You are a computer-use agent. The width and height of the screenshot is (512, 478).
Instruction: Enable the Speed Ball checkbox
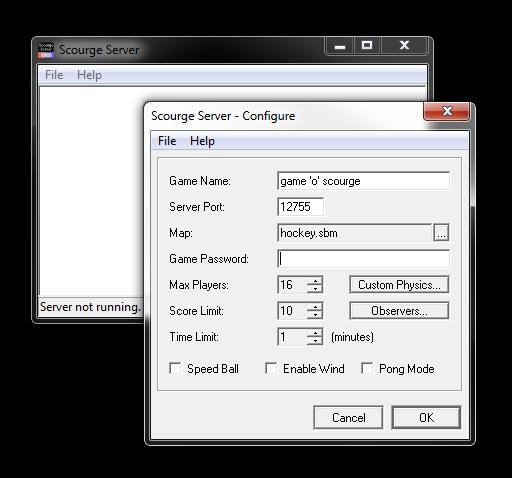[175, 368]
